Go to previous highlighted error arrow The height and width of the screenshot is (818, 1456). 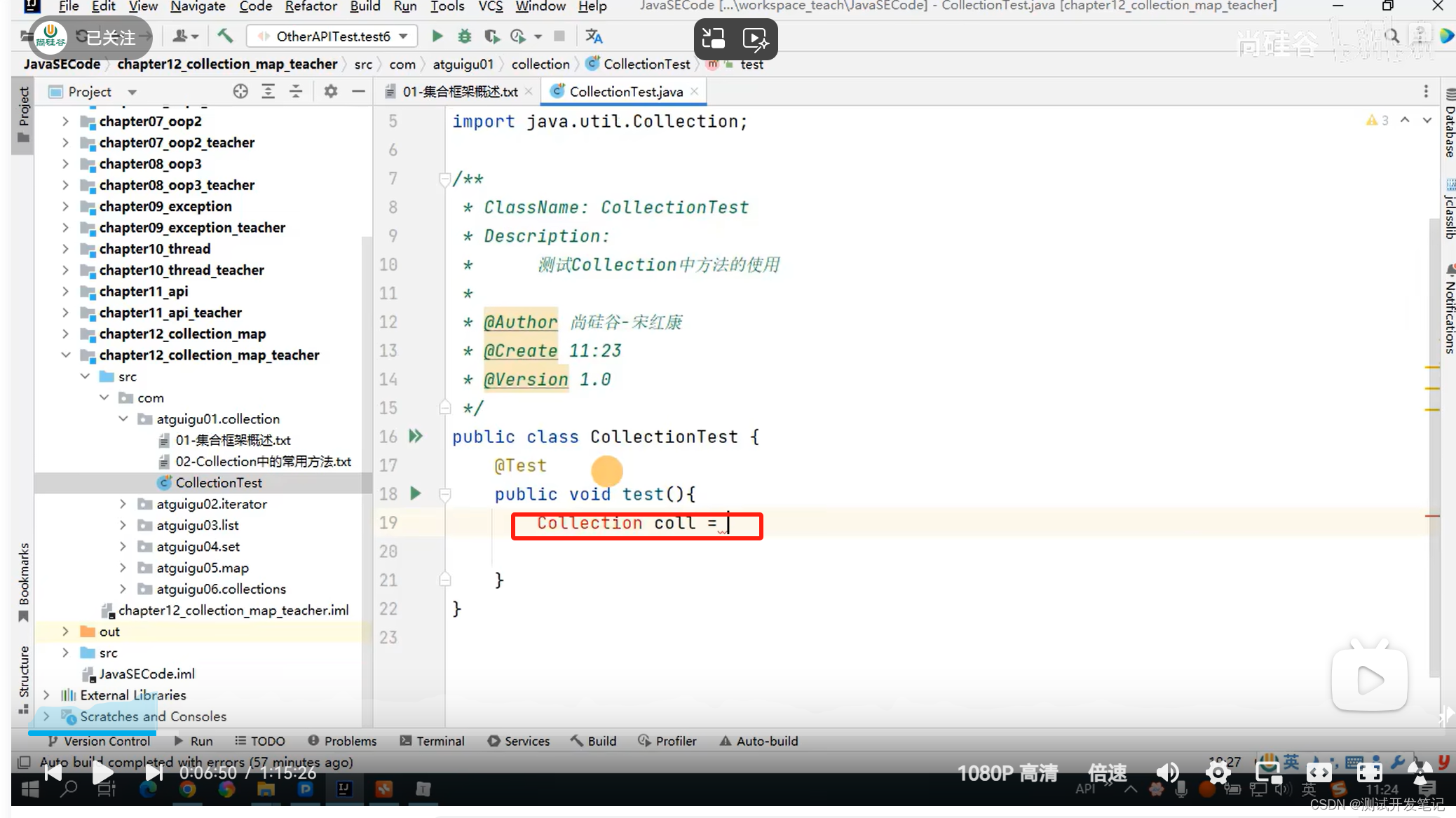point(1405,121)
